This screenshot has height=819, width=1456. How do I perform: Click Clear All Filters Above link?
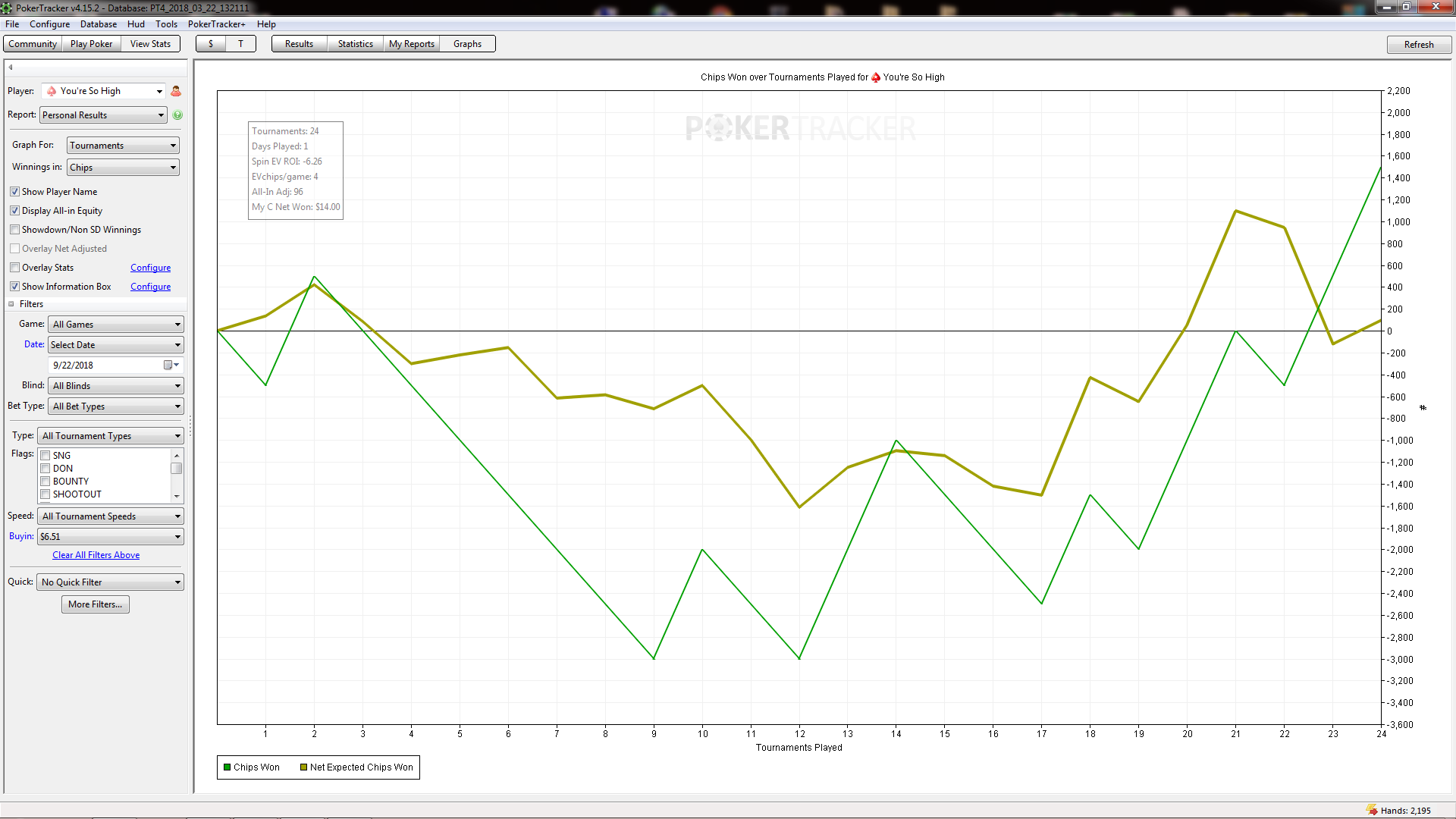pyautogui.click(x=96, y=555)
